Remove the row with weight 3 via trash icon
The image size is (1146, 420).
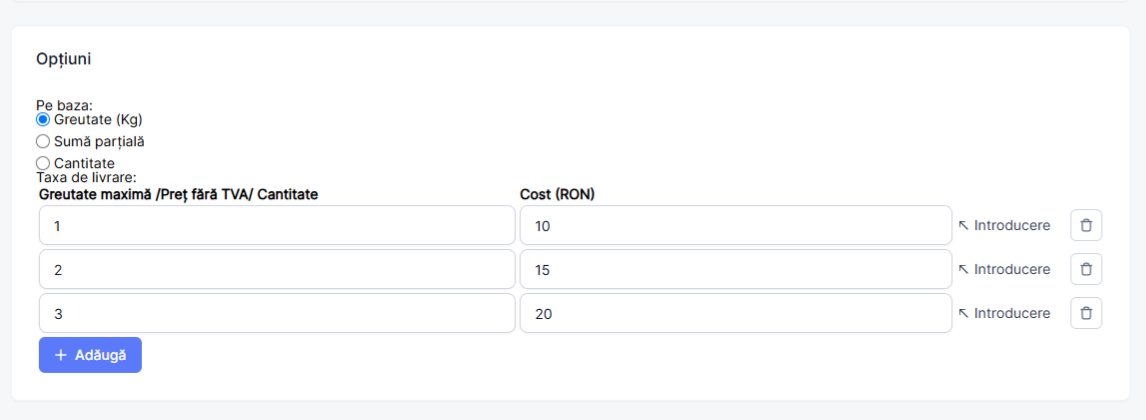(1086, 313)
